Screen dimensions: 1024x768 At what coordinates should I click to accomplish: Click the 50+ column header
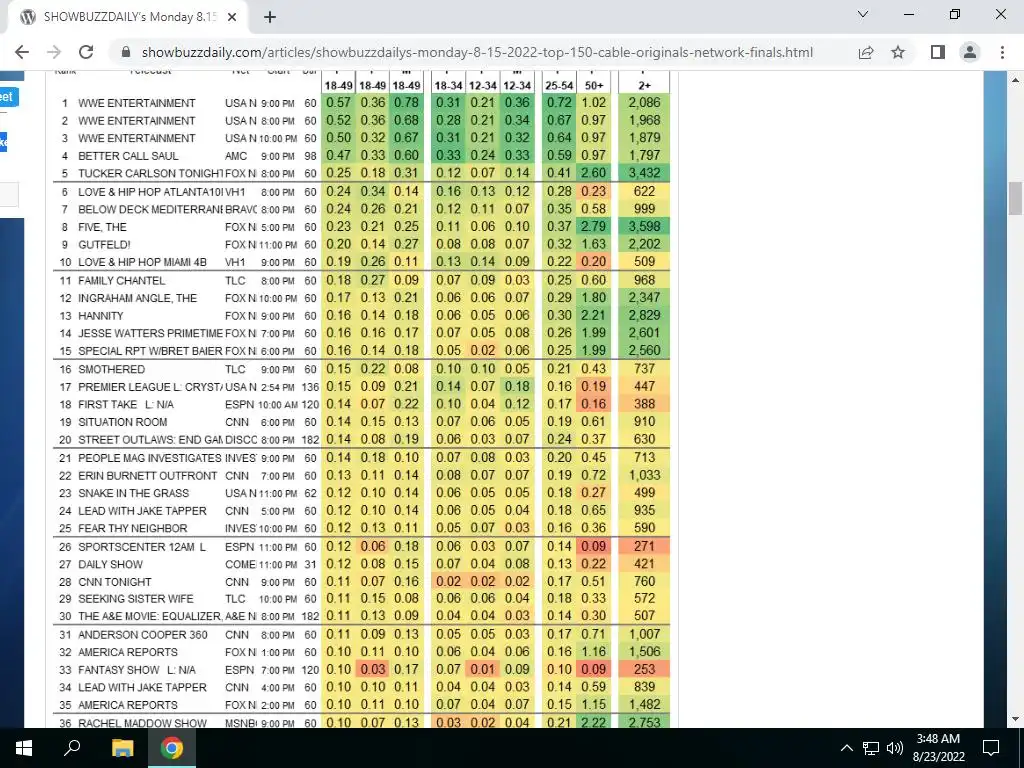point(594,86)
